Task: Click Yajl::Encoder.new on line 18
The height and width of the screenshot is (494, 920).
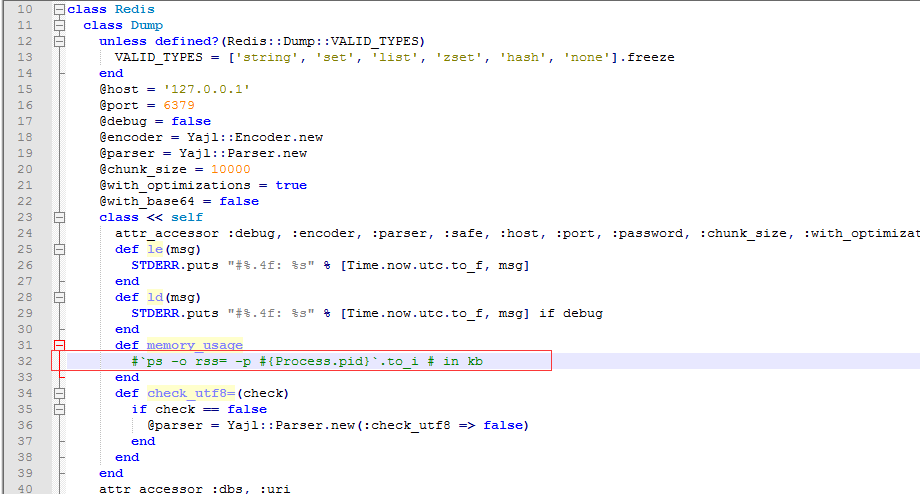Action: pyautogui.click(x=255, y=137)
